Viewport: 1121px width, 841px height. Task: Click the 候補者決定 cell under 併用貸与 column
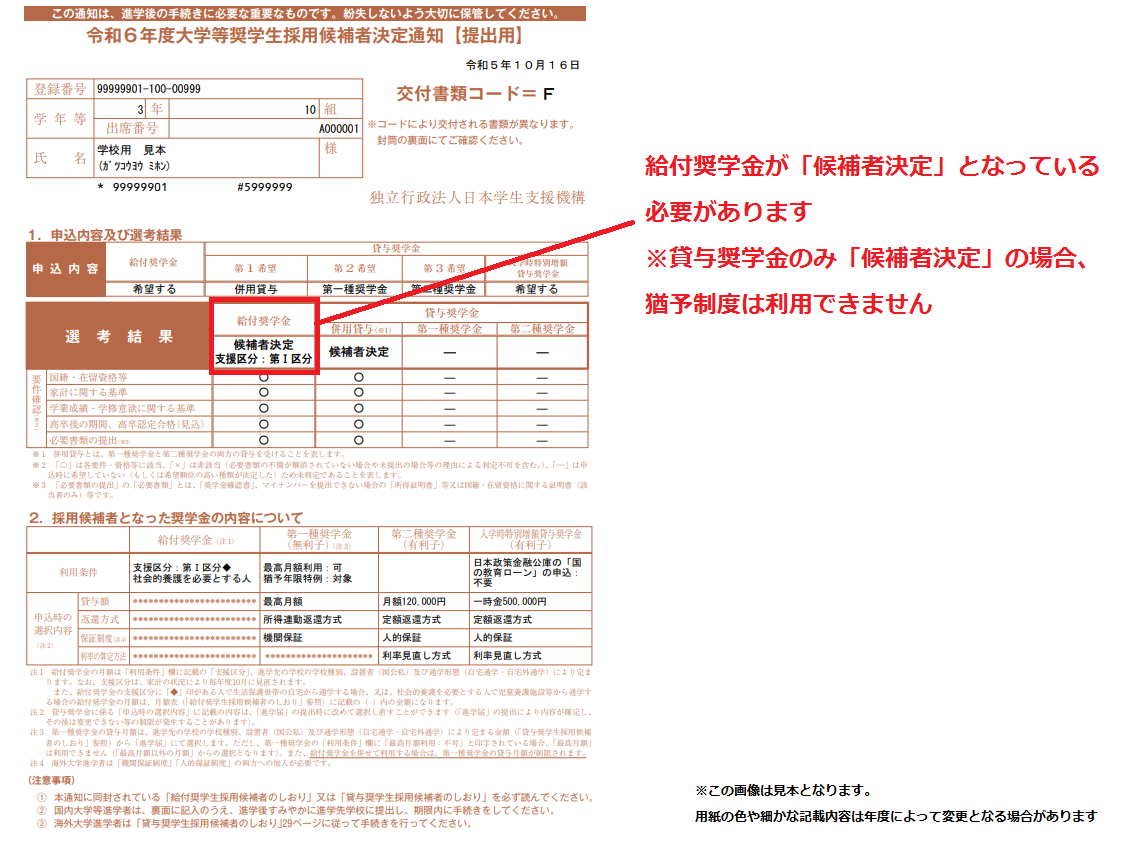pos(359,352)
